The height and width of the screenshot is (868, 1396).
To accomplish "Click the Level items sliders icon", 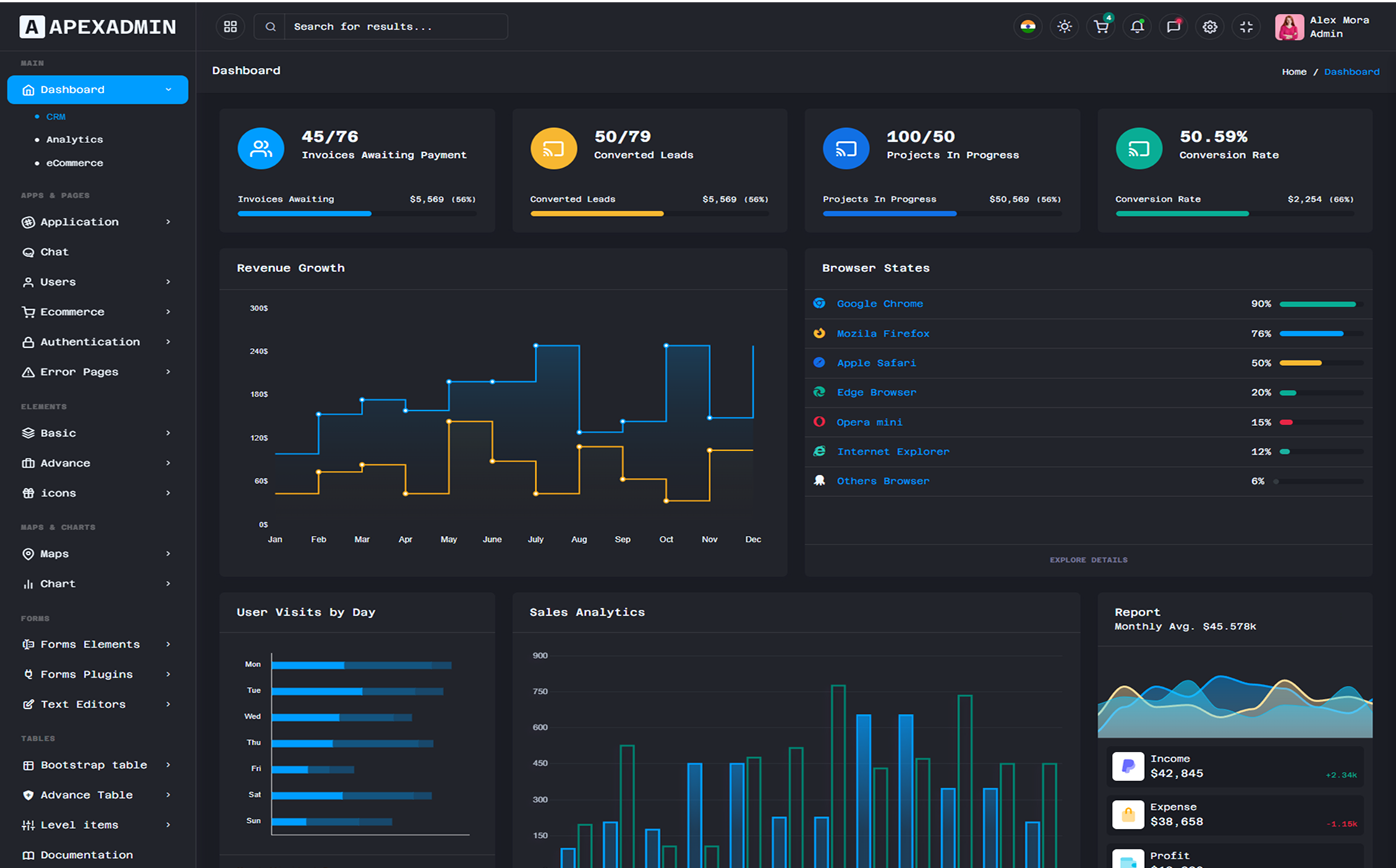I will (28, 825).
